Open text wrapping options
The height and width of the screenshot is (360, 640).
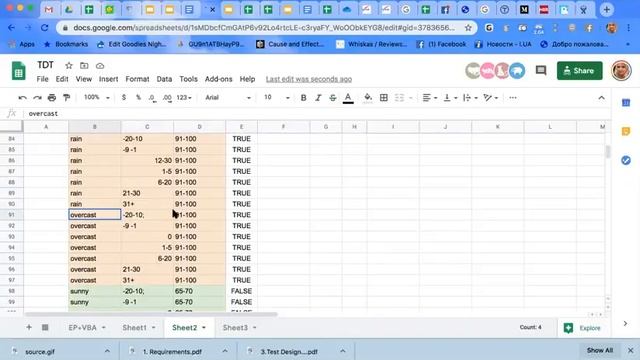point(470,98)
